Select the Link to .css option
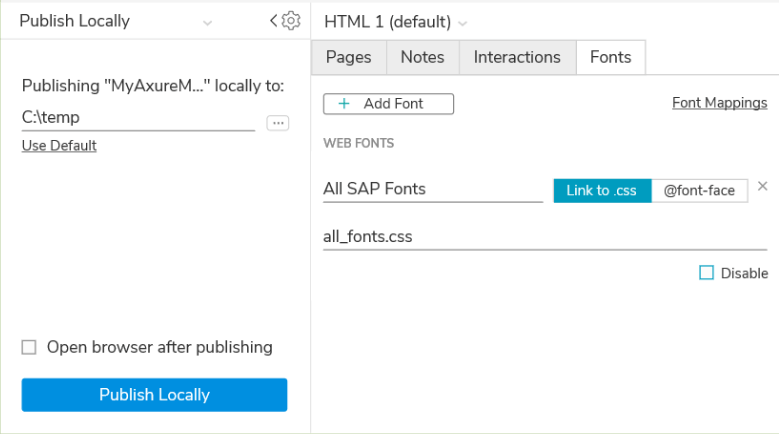Image resolution: width=779 pixels, height=434 pixels. pos(602,191)
